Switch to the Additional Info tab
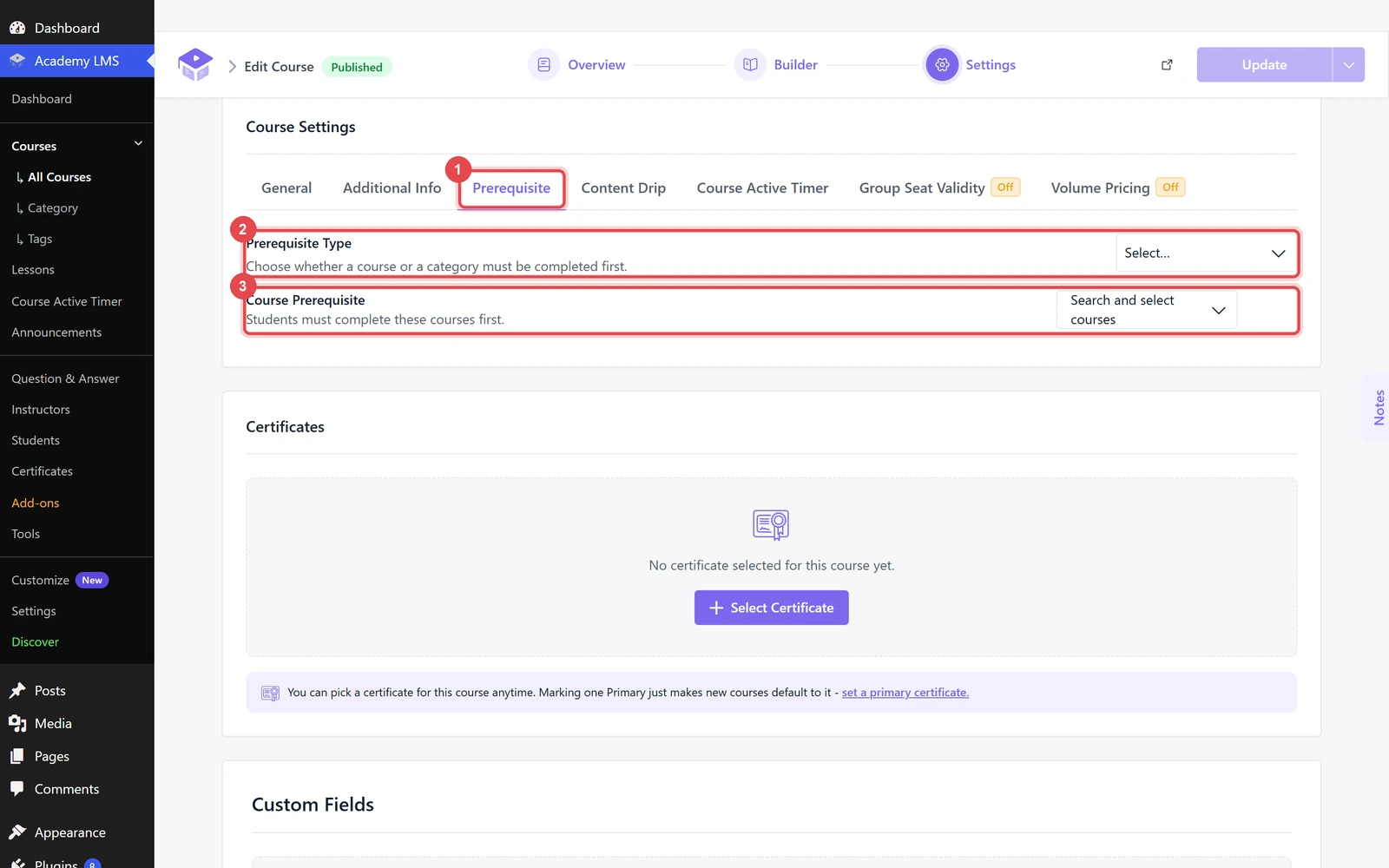The width and height of the screenshot is (1389, 868). click(x=392, y=188)
